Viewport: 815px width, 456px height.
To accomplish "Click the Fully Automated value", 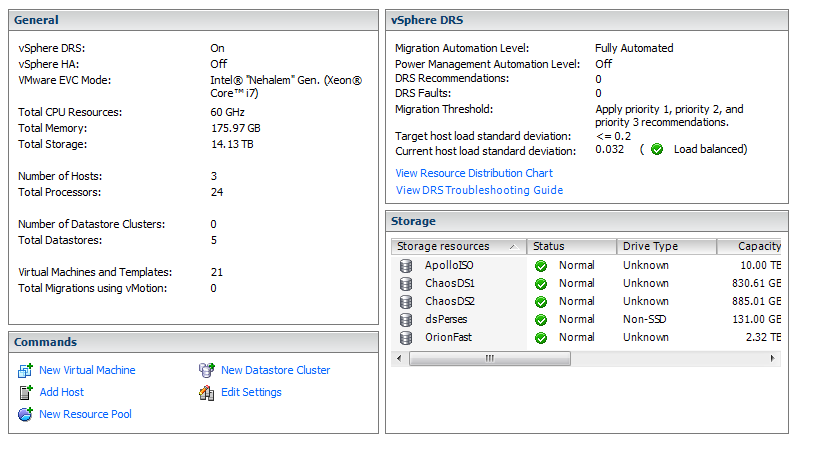I will 634,48.
